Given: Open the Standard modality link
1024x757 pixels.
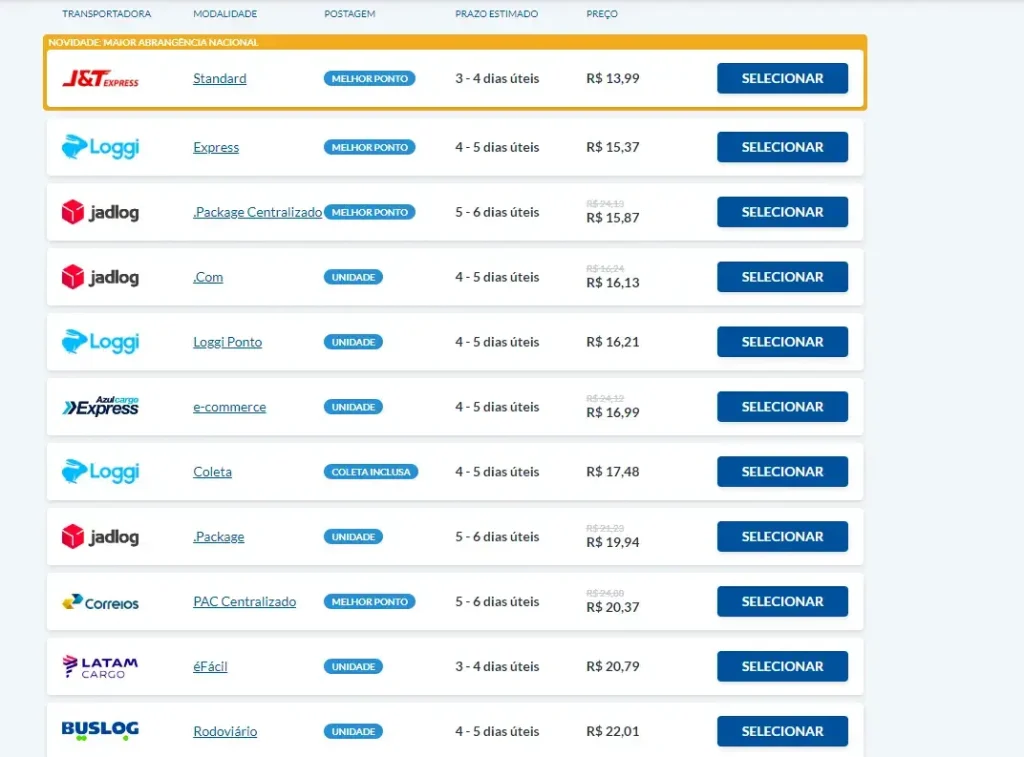Looking at the screenshot, I should [219, 78].
